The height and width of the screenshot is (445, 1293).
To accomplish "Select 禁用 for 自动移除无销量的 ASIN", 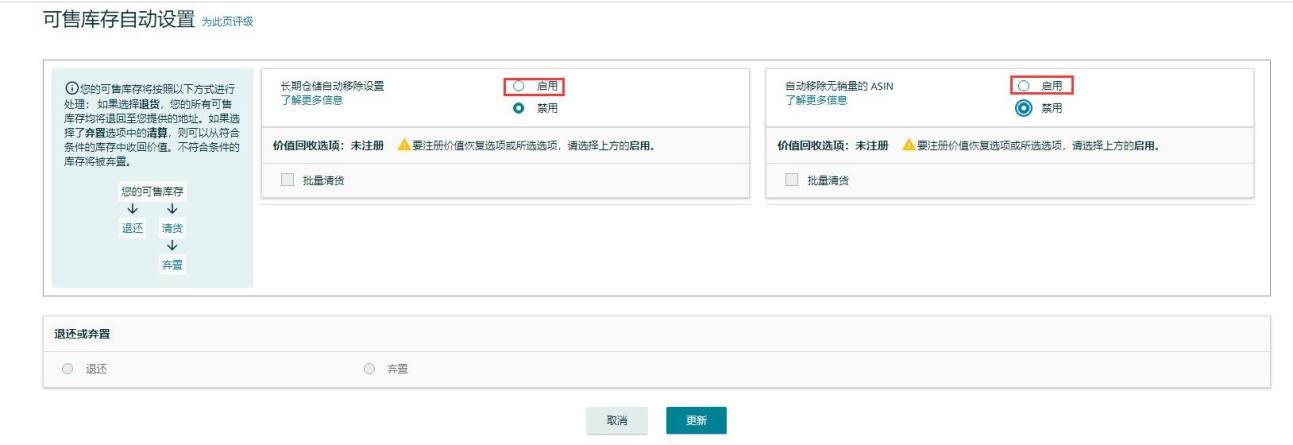I will point(1022,107).
